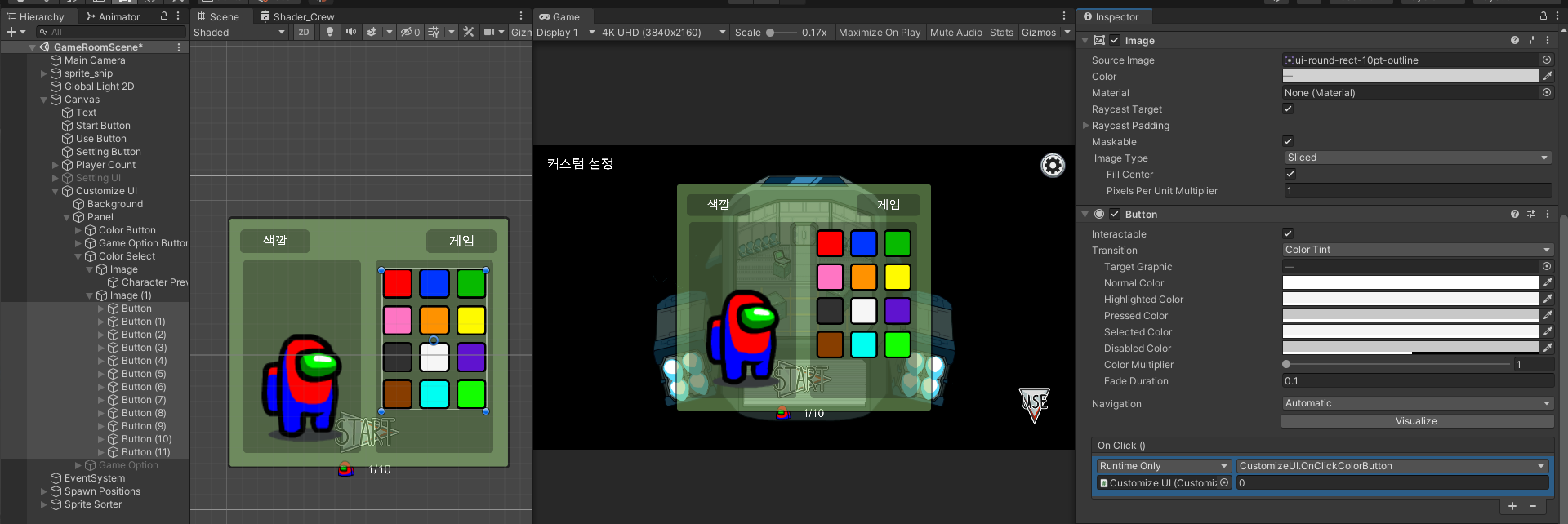This screenshot has width=1568, height=524.
Task: Toggle hidden objects visibility icon in Scene toolbar
Action: [409, 32]
